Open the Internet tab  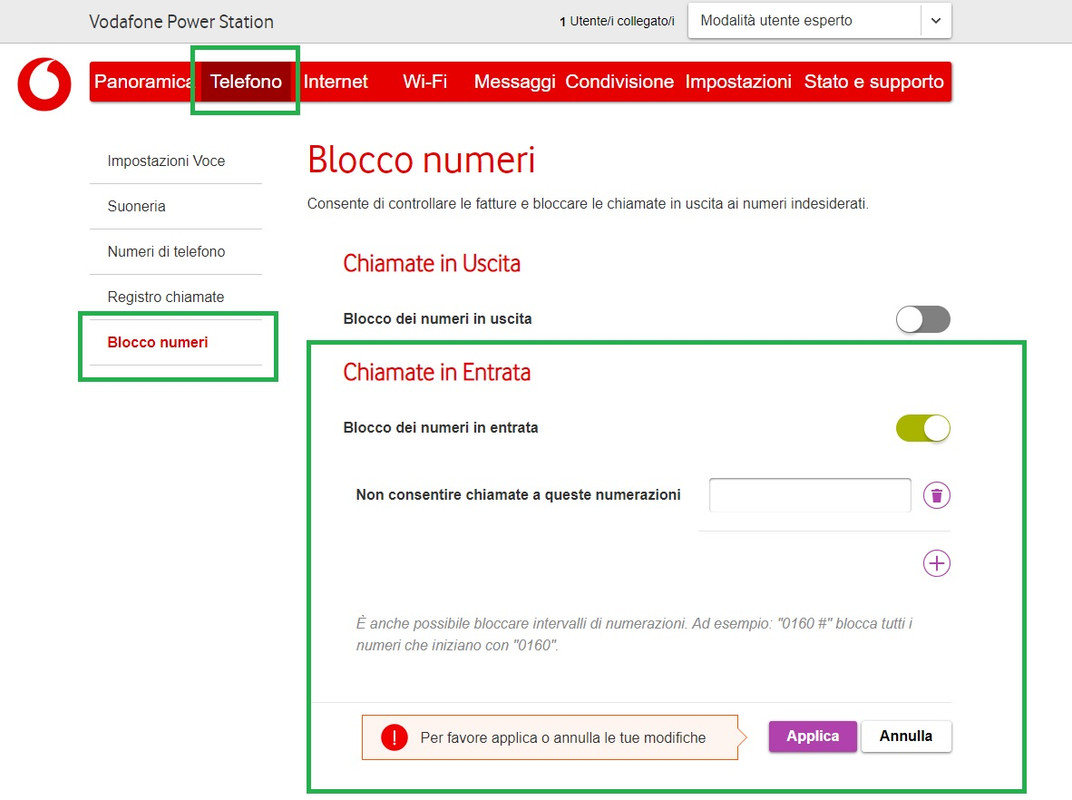click(x=335, y=81)
